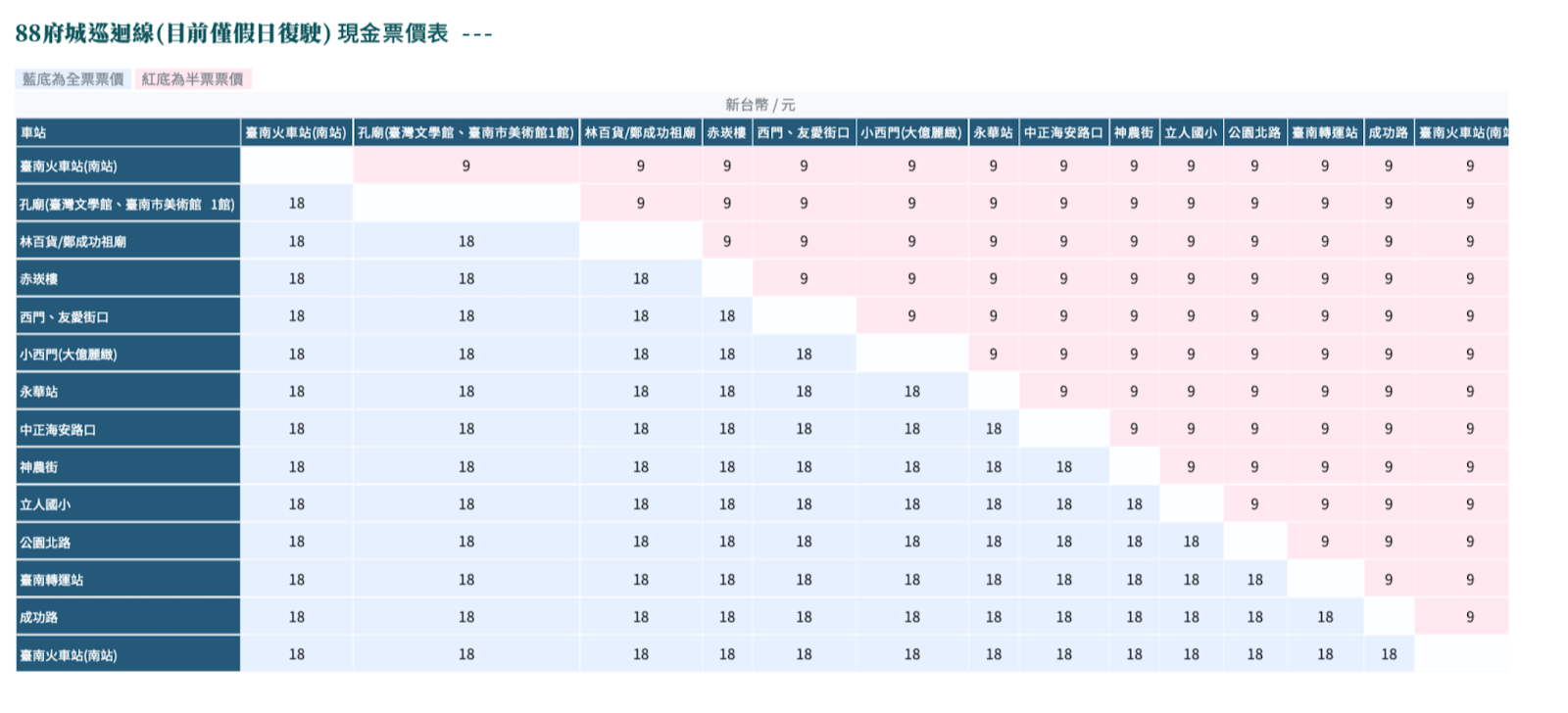Click the 永華站 column header
Viewport: 1568px width, 713px height.
pyautogui.click(x=994, y=132)
